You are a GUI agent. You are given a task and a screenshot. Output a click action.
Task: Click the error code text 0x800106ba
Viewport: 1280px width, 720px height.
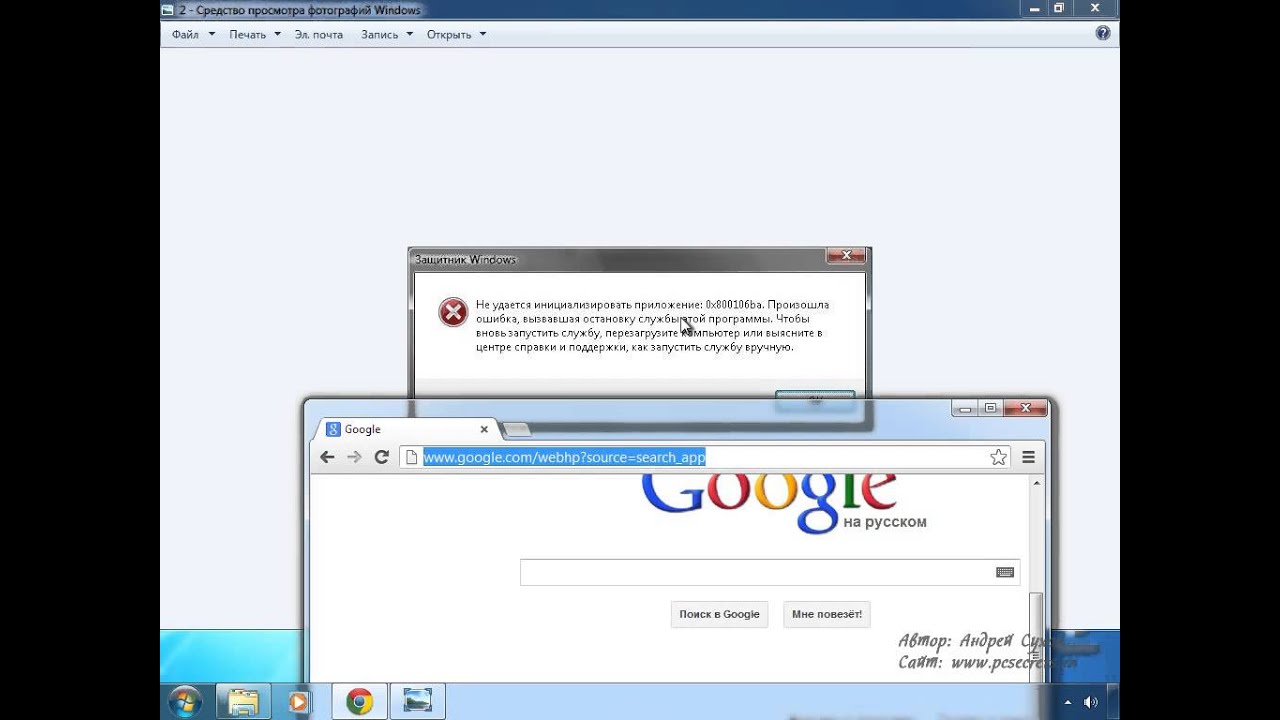pos(734,305)
